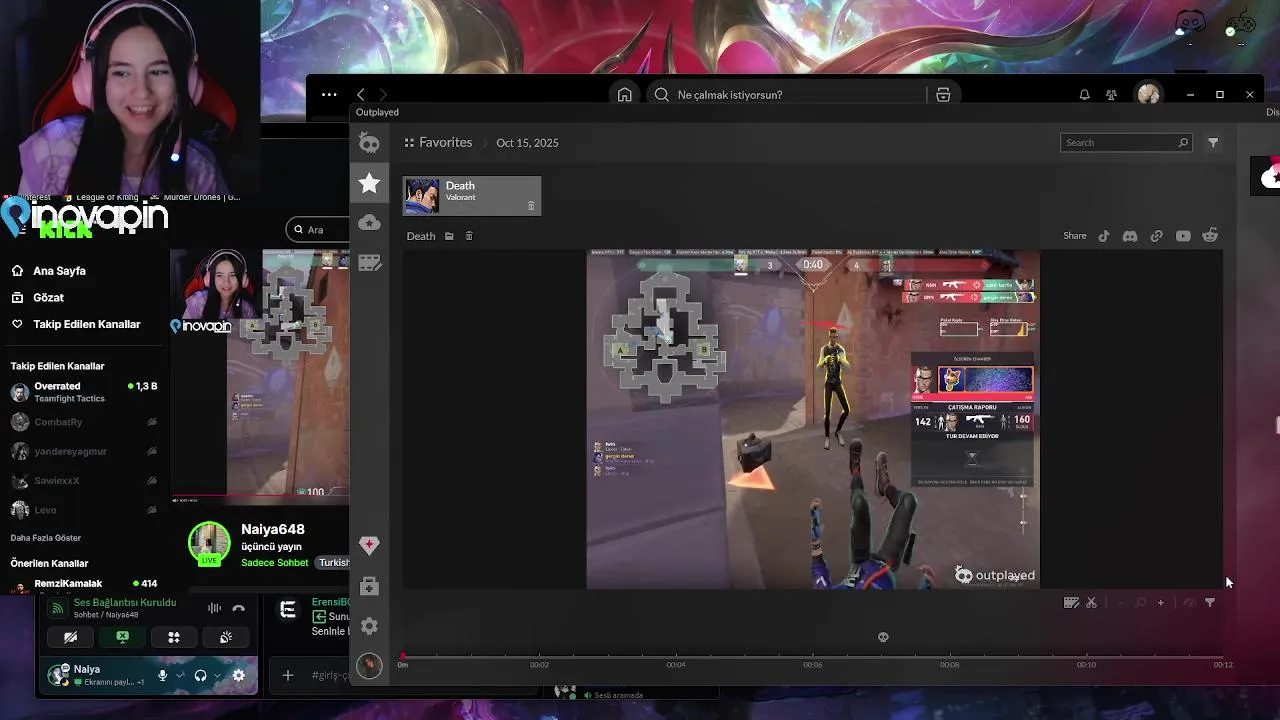
Task: Disconnect from the Discord voice call
Action: [x=238, y=608]
